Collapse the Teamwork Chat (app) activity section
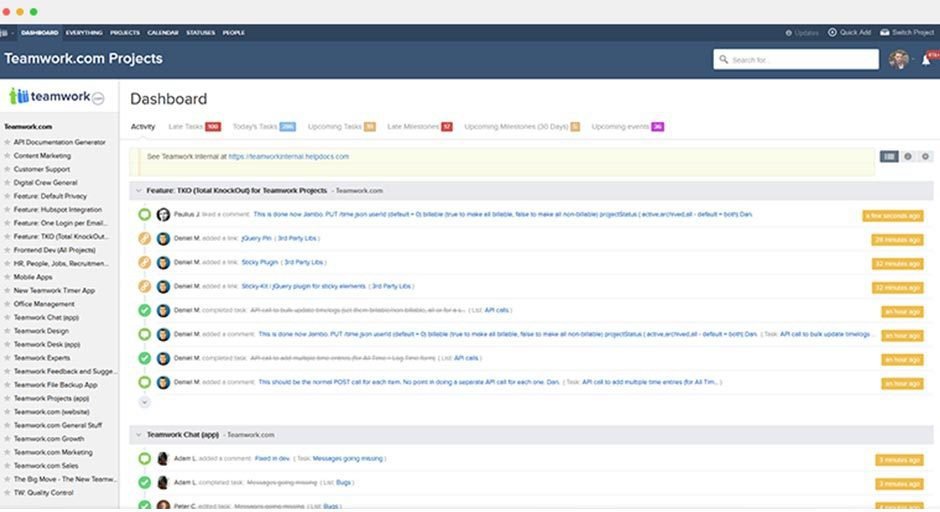This screenshot has height=512, width=940. 138,435
